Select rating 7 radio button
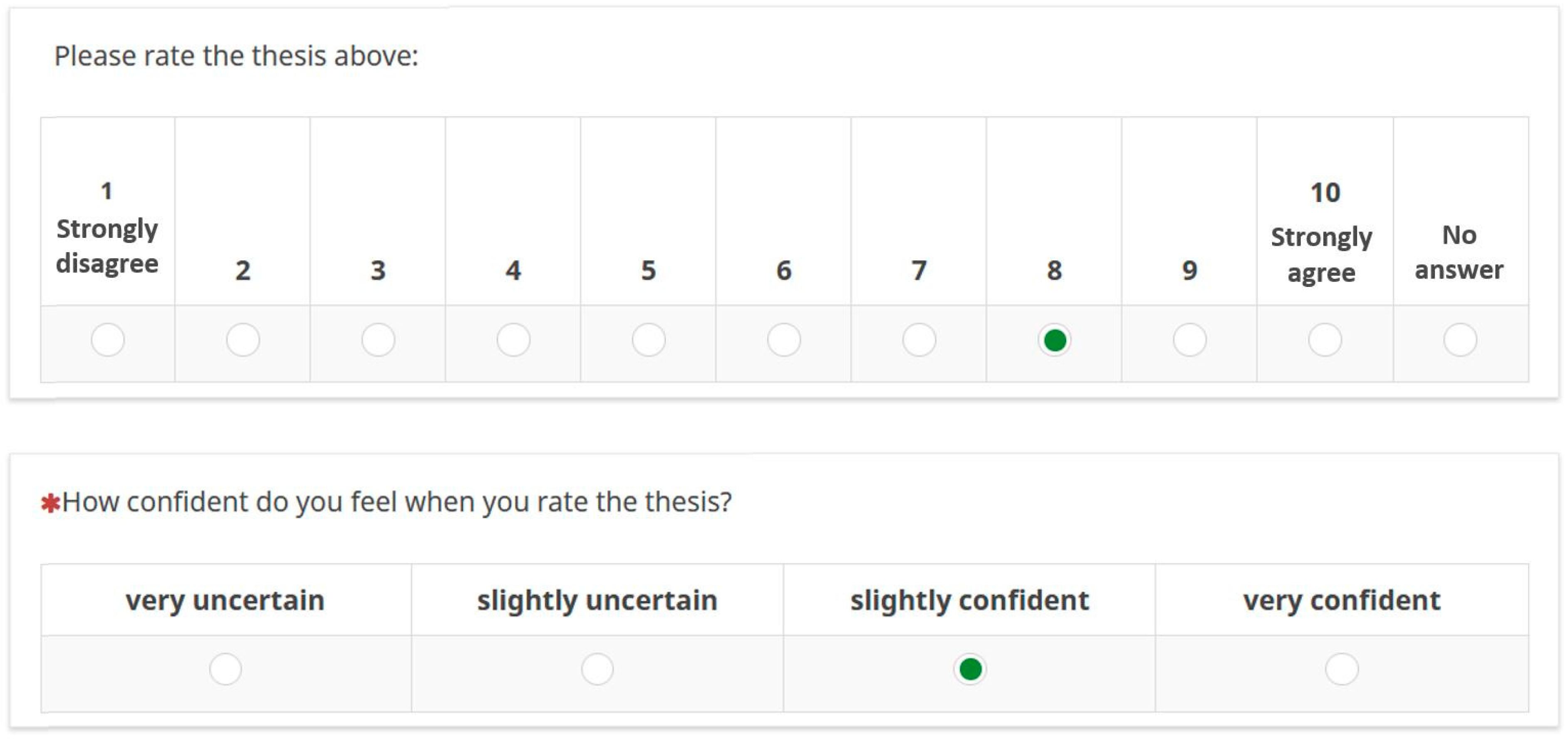This screenshot has width=1568, height=739. coord(919,339)
